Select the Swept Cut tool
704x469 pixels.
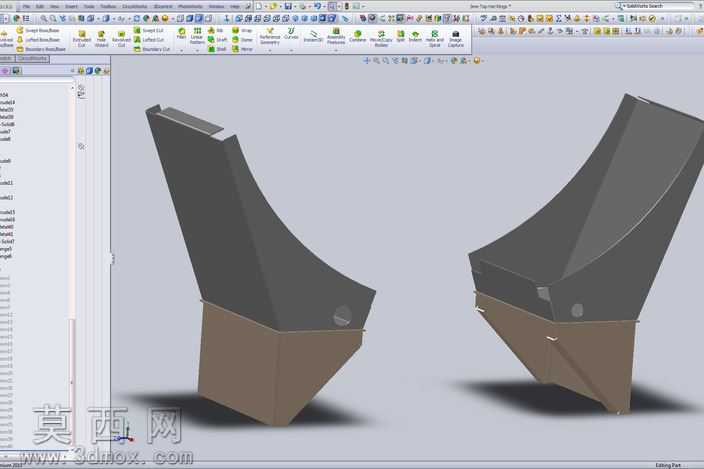click(149, 30)
